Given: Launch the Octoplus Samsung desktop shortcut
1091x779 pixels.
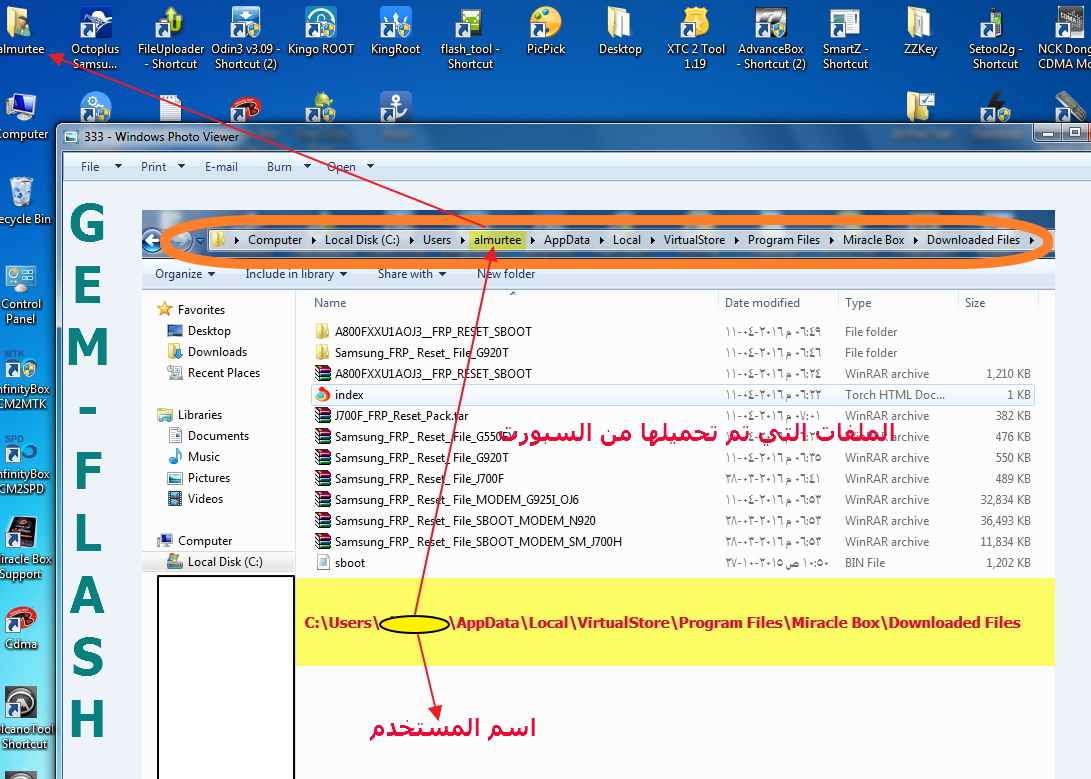Looking at the screenshot, I should coord(95,38).
